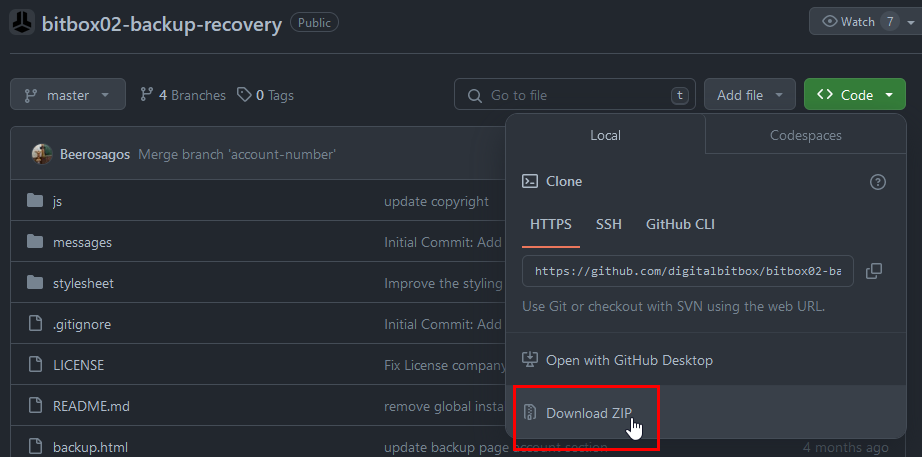Switch to the Local tab
This screenshot has height=457, width=922.
click(x=605, y=135)
